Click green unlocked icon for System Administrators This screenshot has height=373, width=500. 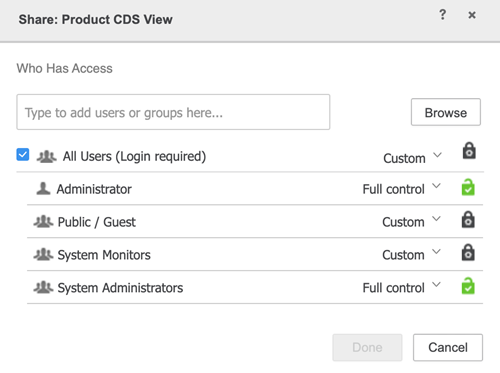tap(468, 286)
